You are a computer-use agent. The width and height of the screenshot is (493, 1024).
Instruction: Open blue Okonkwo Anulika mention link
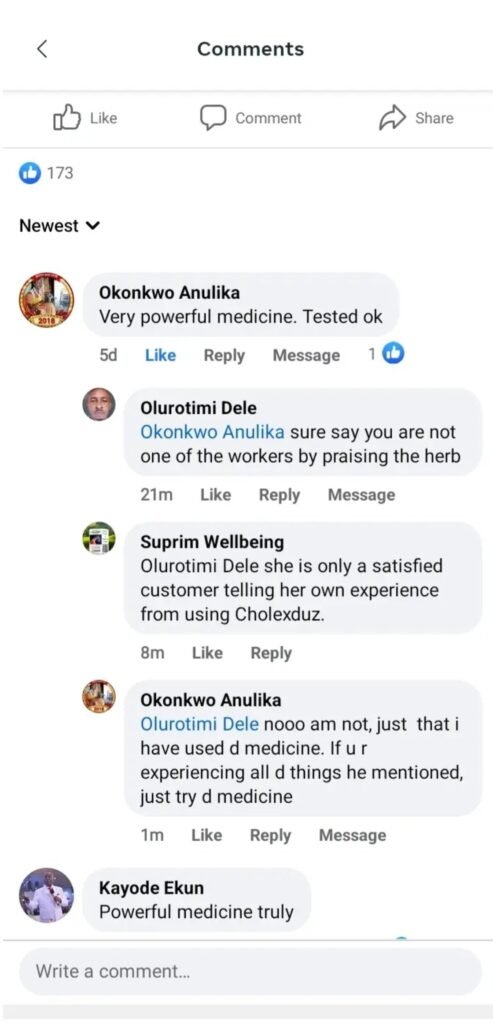tap(212, 432)
